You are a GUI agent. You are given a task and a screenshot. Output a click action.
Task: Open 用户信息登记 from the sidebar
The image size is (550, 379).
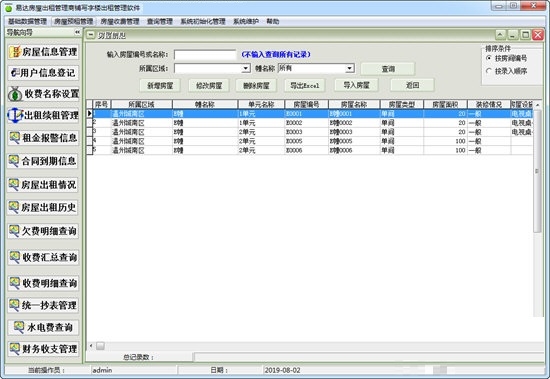(43, 73)
